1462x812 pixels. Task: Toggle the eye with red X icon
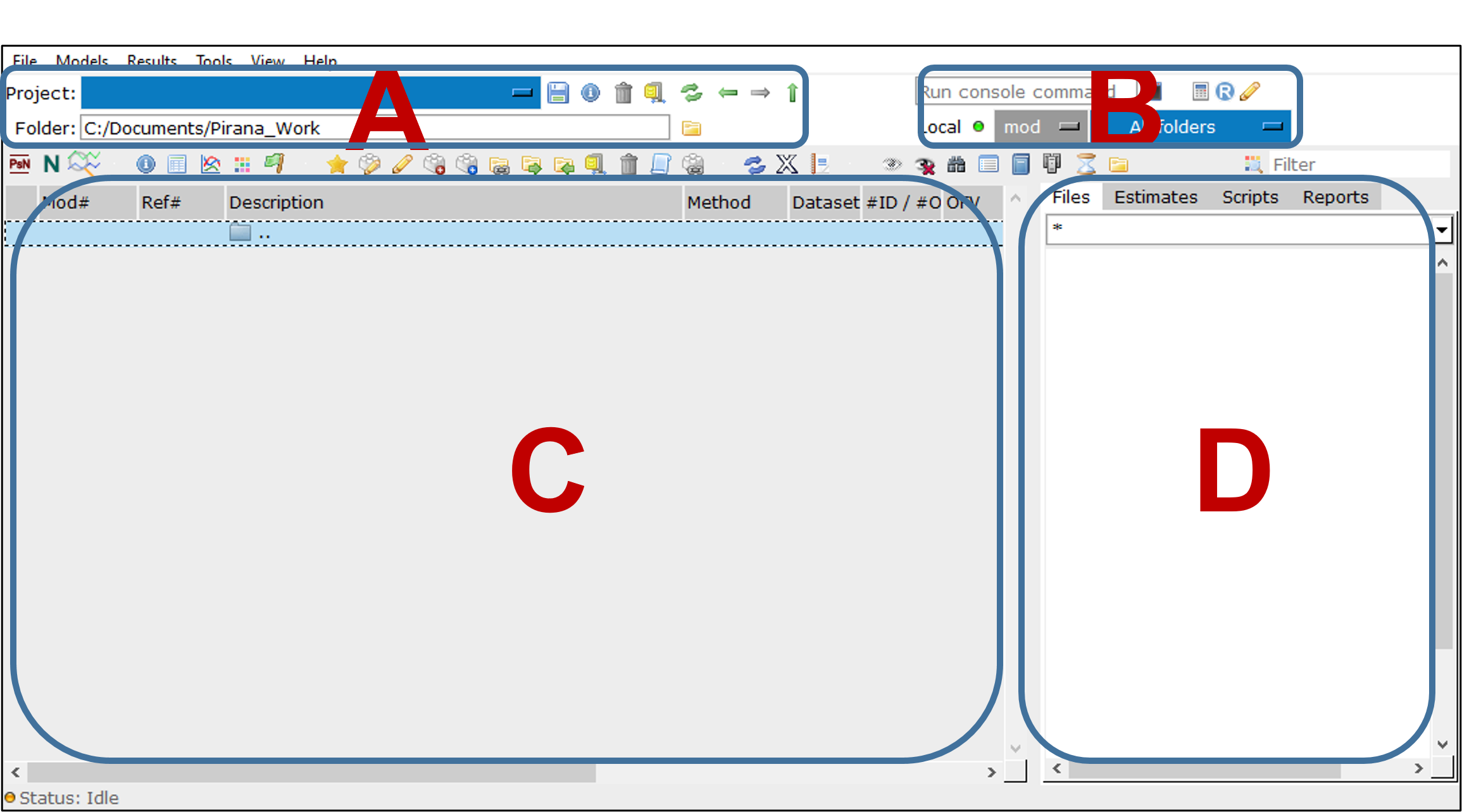[x=925, y=166]
